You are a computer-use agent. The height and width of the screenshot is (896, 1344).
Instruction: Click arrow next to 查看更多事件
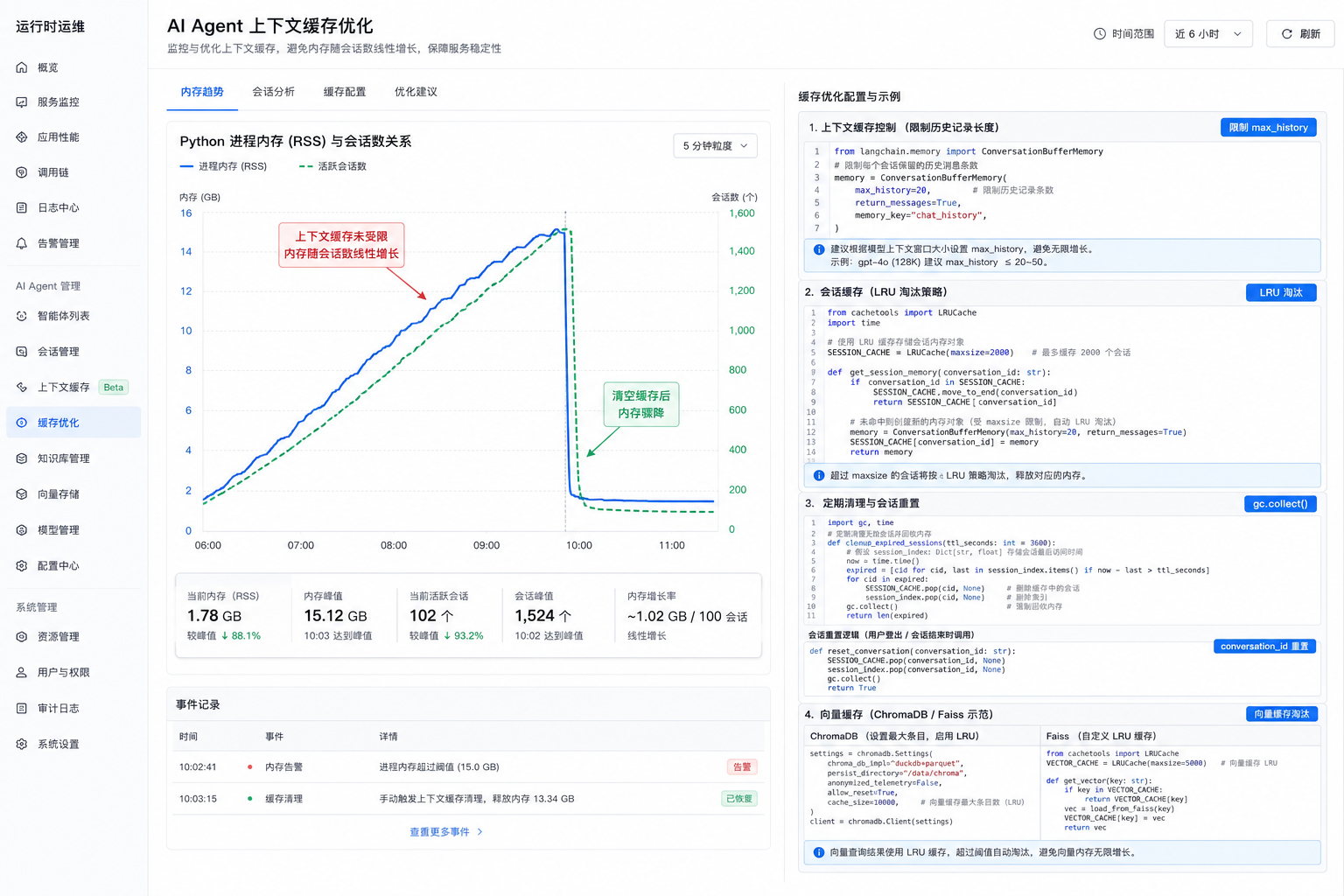tap(479, 832)
